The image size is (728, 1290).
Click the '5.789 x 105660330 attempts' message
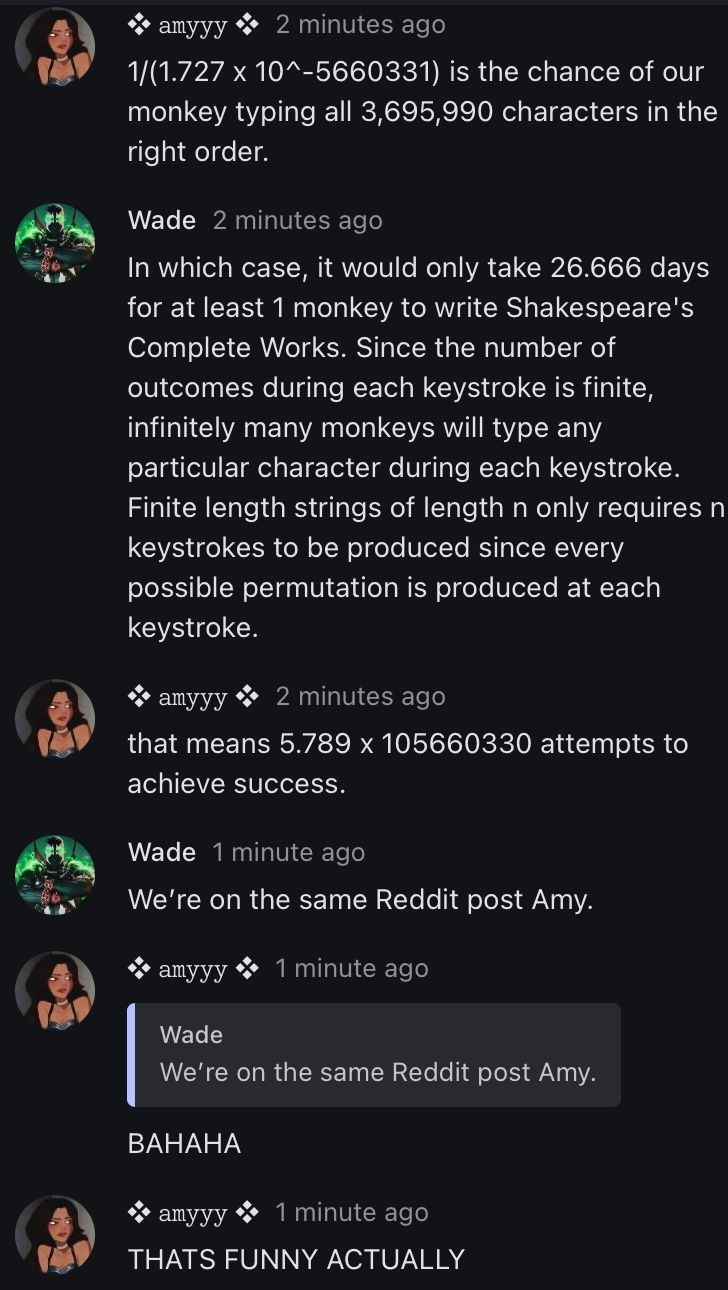pyautogui.click(x=407, y=763)
